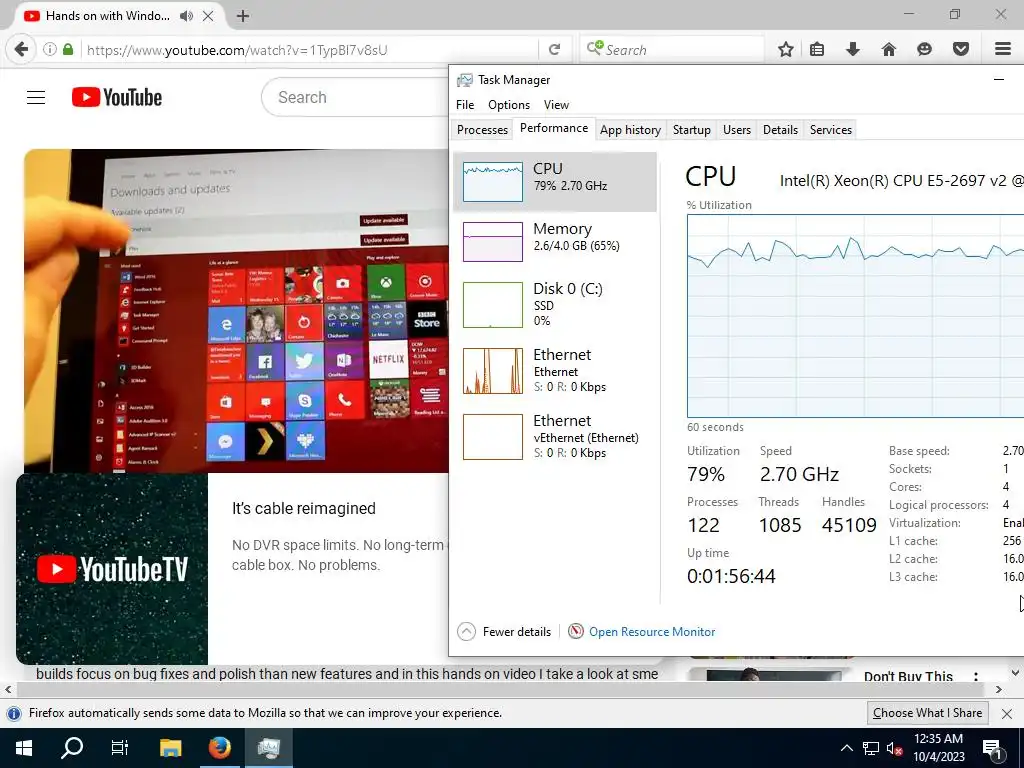This screenshot has width=1024, height=768.
Task: Select Disk 0 (C:) performance item
Action: point(554,304)
